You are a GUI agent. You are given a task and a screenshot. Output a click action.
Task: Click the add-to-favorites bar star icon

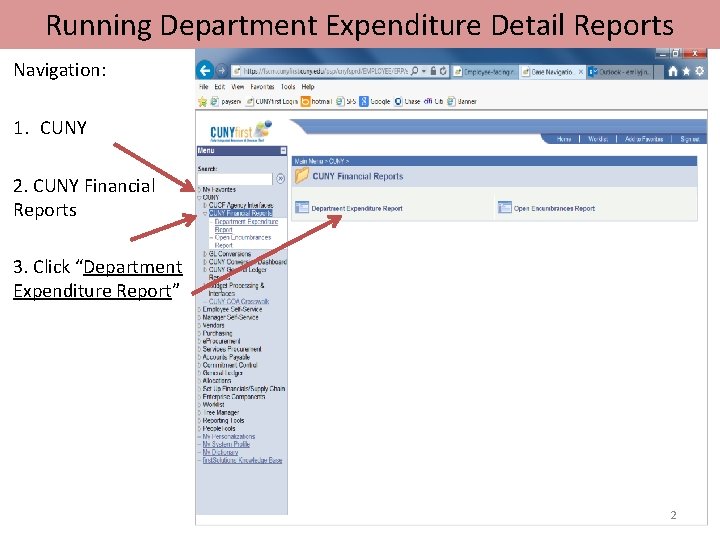pyautogui.click(x=202, y=101)
